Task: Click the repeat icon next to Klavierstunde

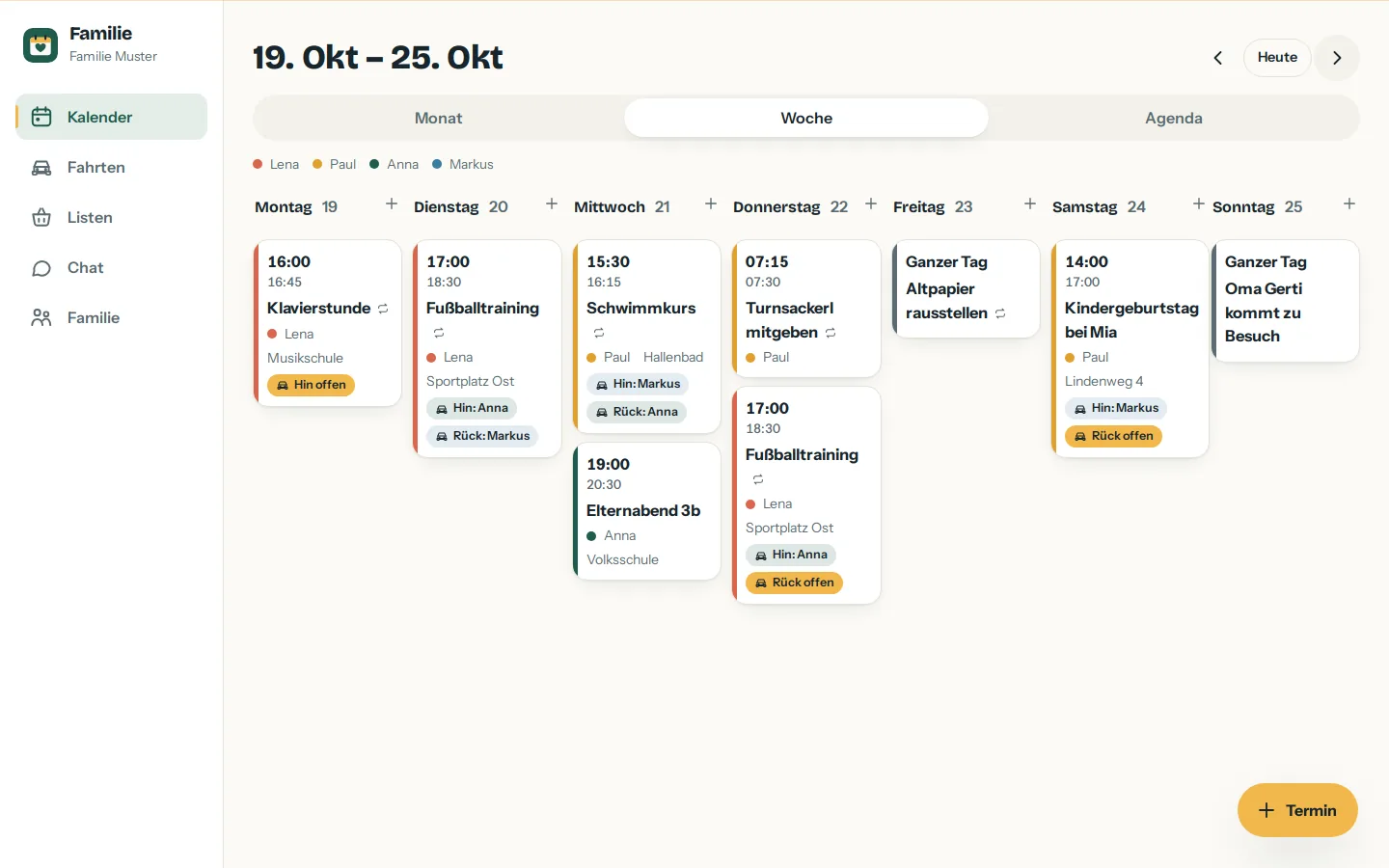Action: click(383, 309)
